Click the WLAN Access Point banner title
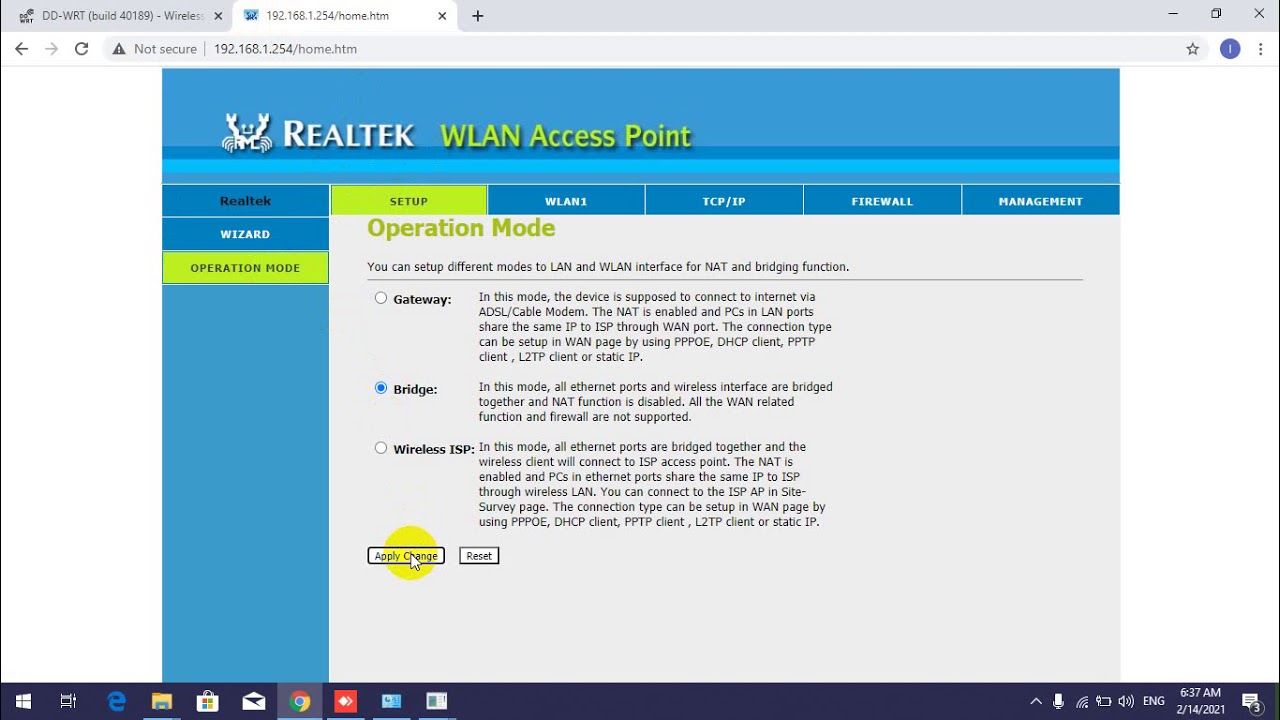 tap(566, 136)
